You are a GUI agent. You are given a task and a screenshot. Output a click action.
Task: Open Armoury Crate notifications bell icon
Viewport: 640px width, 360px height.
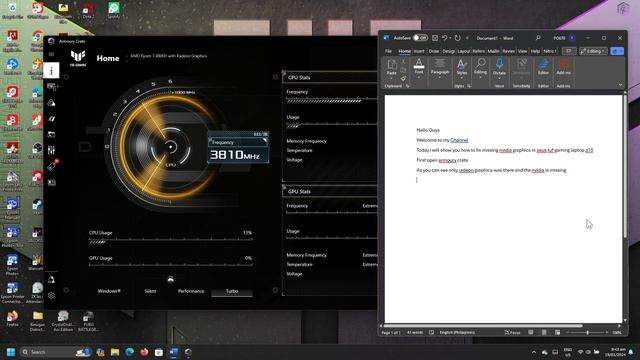(51, 280)
